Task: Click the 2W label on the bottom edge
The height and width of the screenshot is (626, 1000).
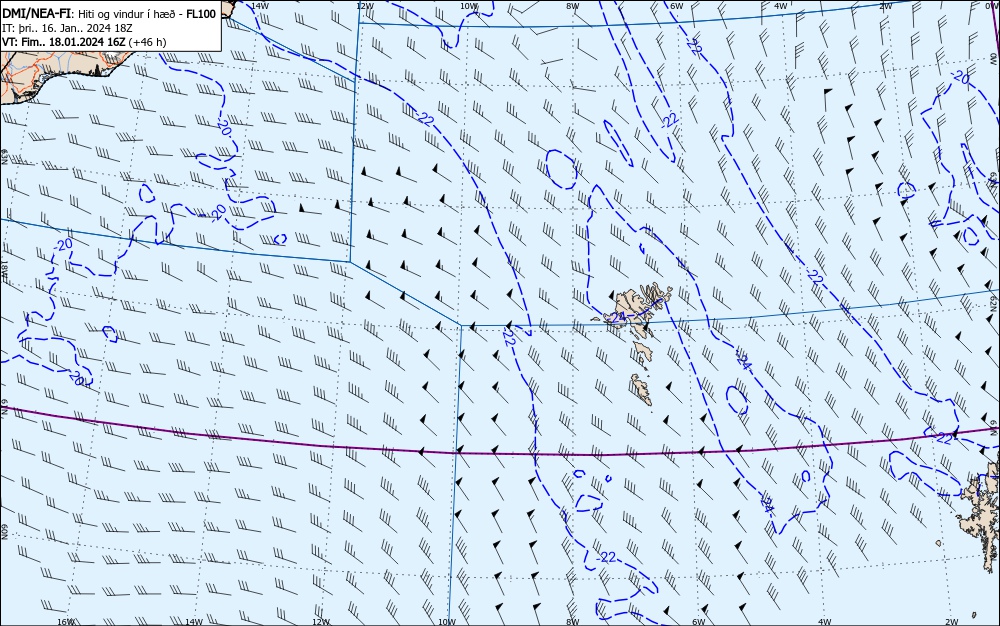Action: click(x=952, y=622)
